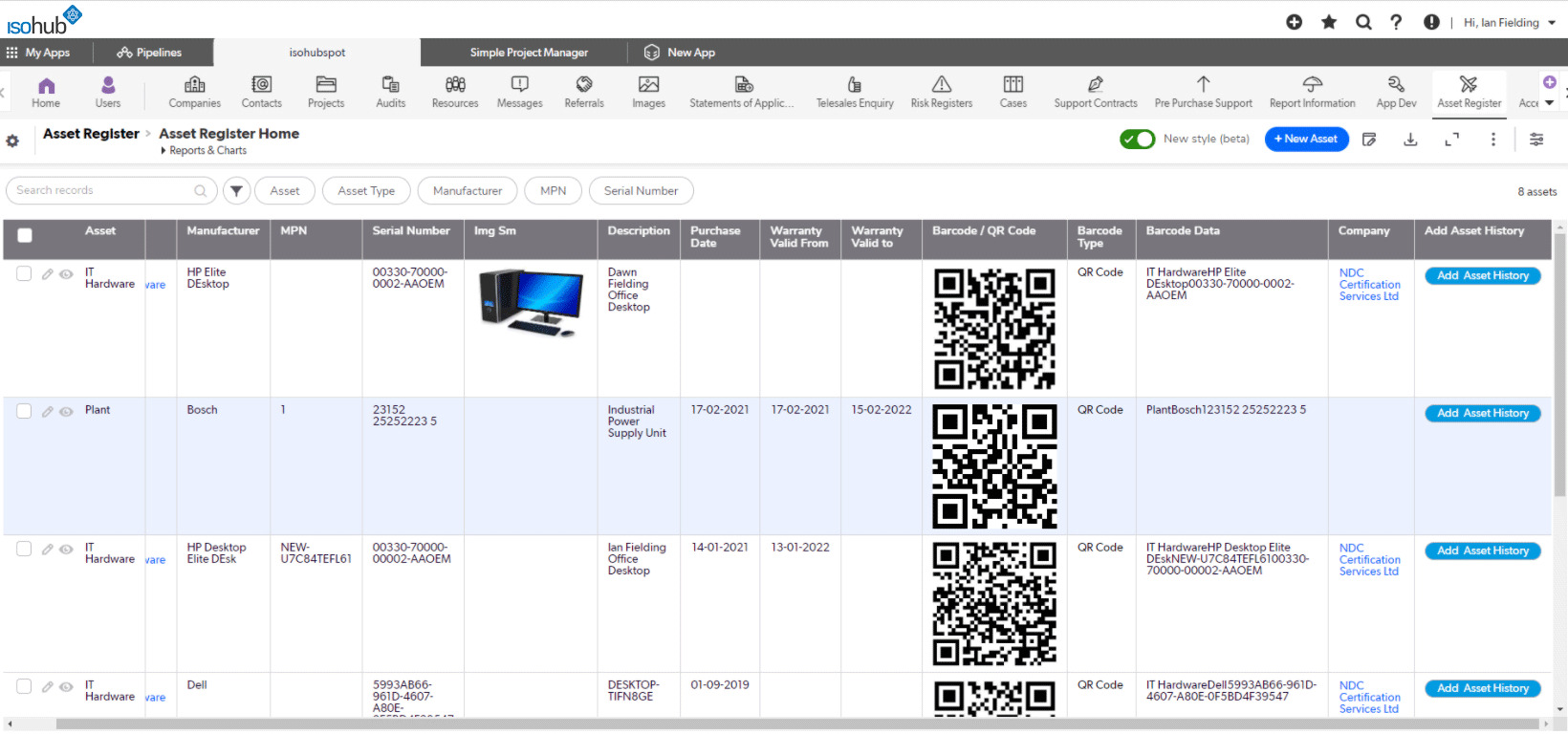The image size is (1568, 734).
Task: Open the Images module
Action: [x=648, y=93]
